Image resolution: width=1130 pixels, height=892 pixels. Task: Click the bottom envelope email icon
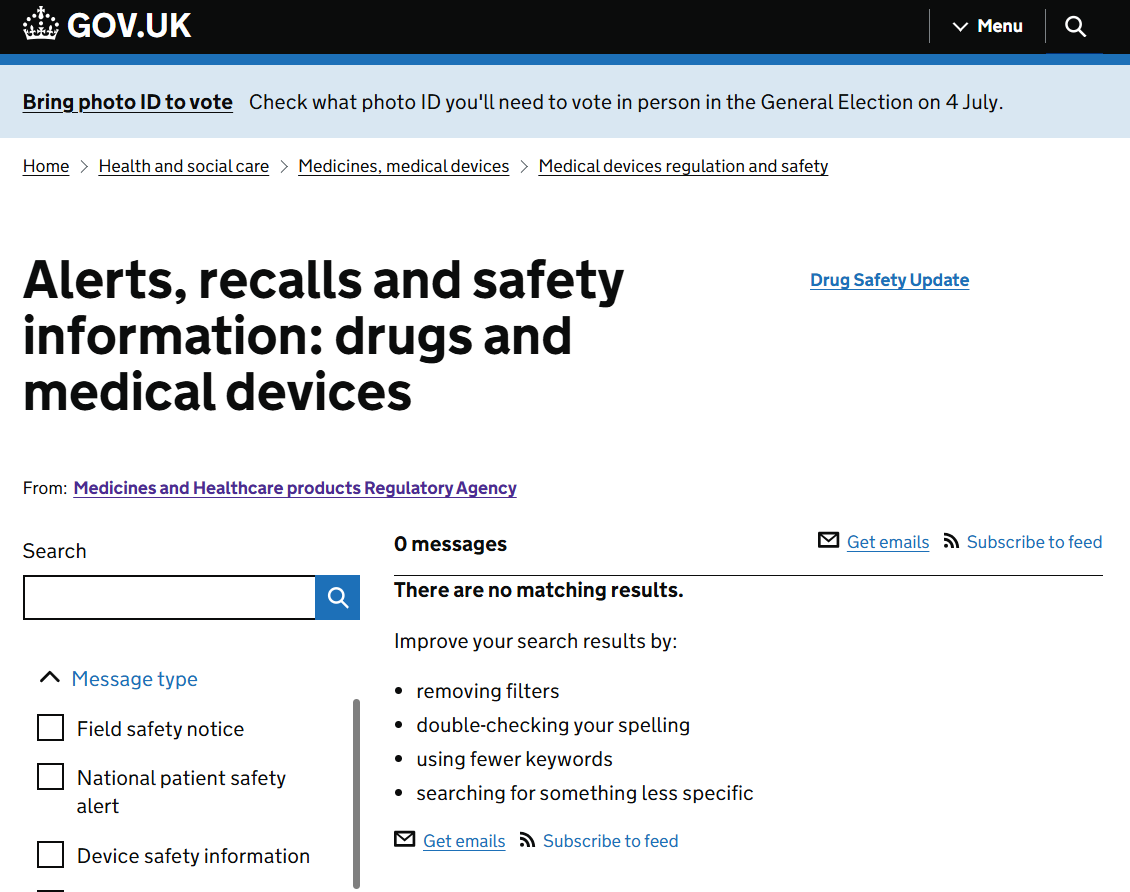[404, 839]
